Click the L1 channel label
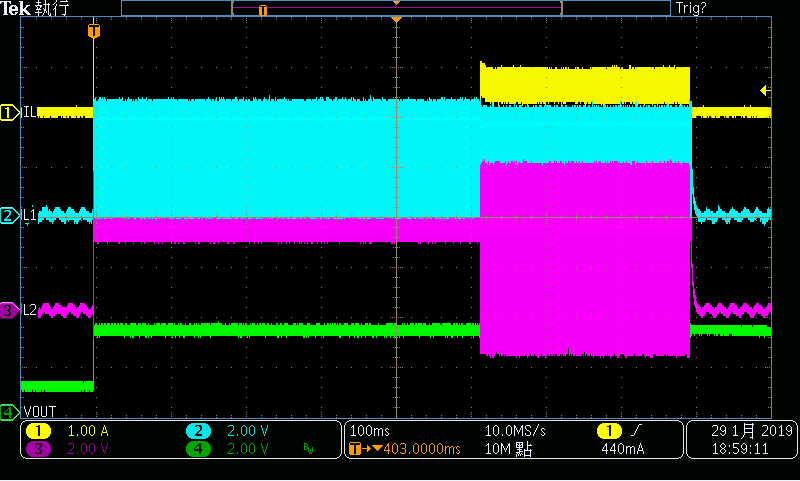 click(x=30, y=215)
